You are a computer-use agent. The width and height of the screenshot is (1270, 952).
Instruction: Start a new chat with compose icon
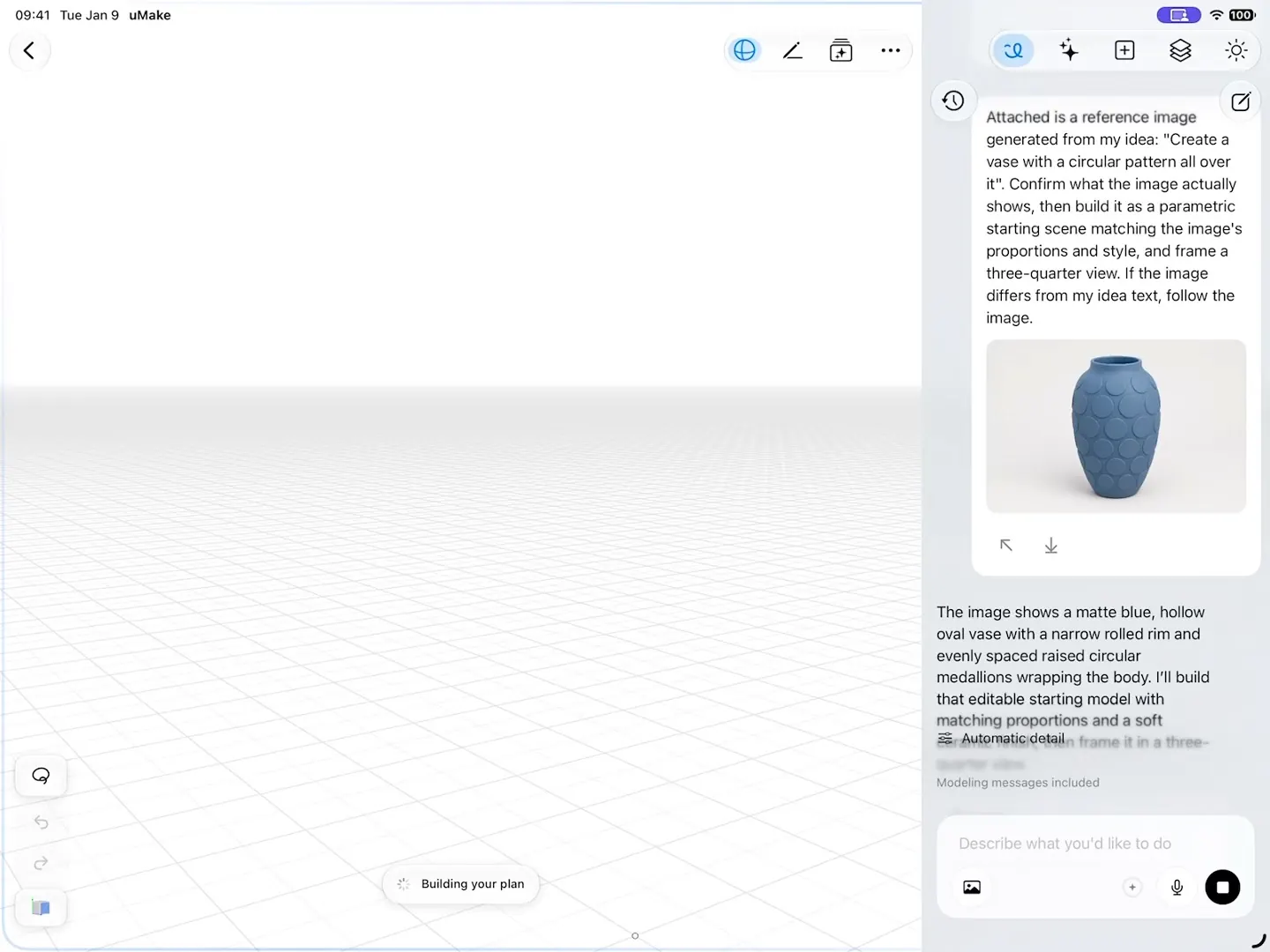click(x=1241, y=101)
